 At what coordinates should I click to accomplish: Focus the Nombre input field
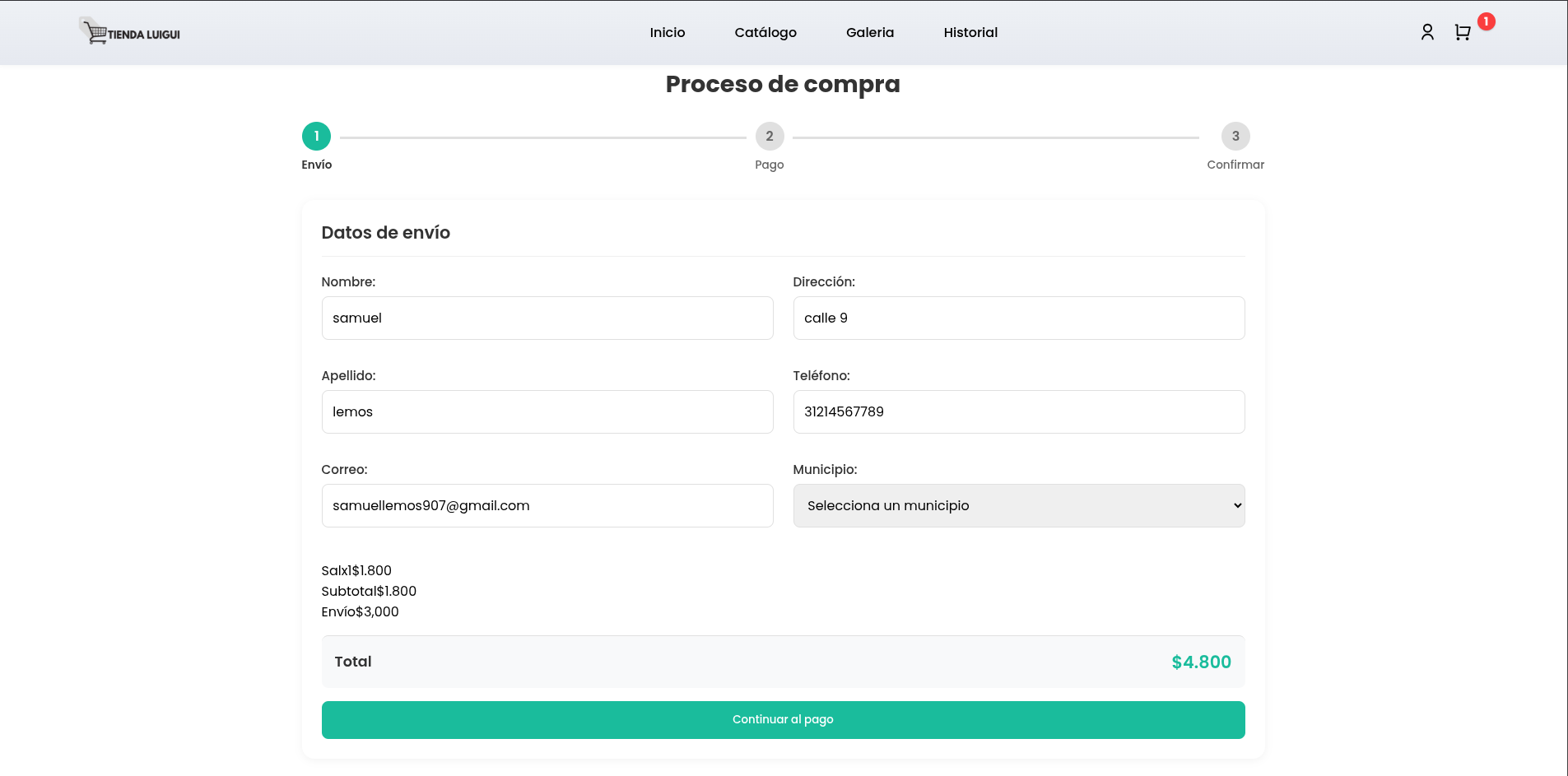pos(547,318)
